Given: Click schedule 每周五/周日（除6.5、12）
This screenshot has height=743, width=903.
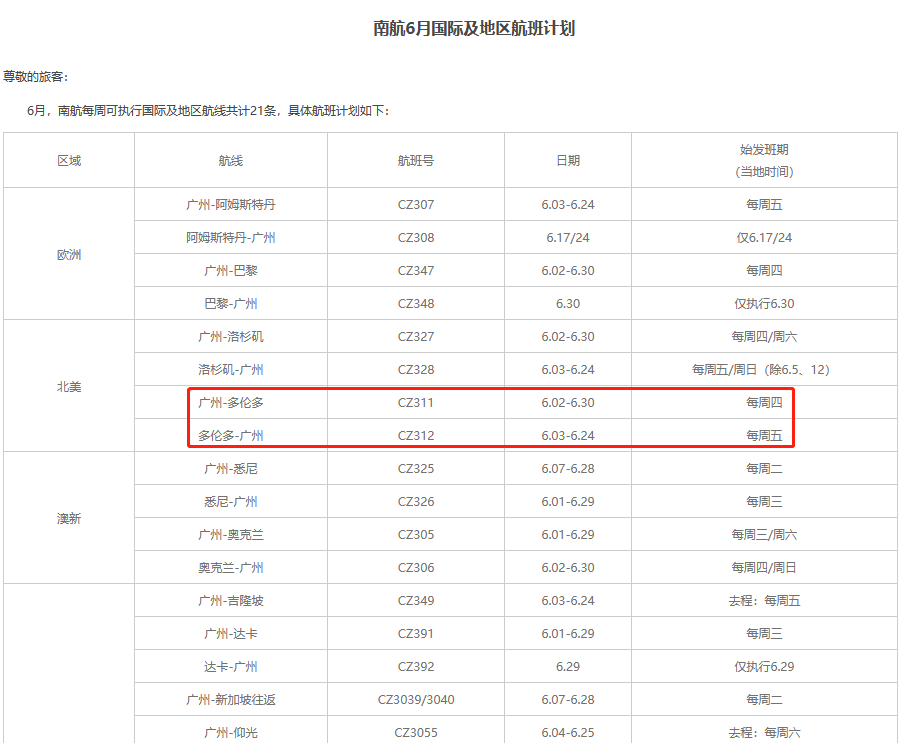Looking at the screenshot, I should (x=761, y=369).
